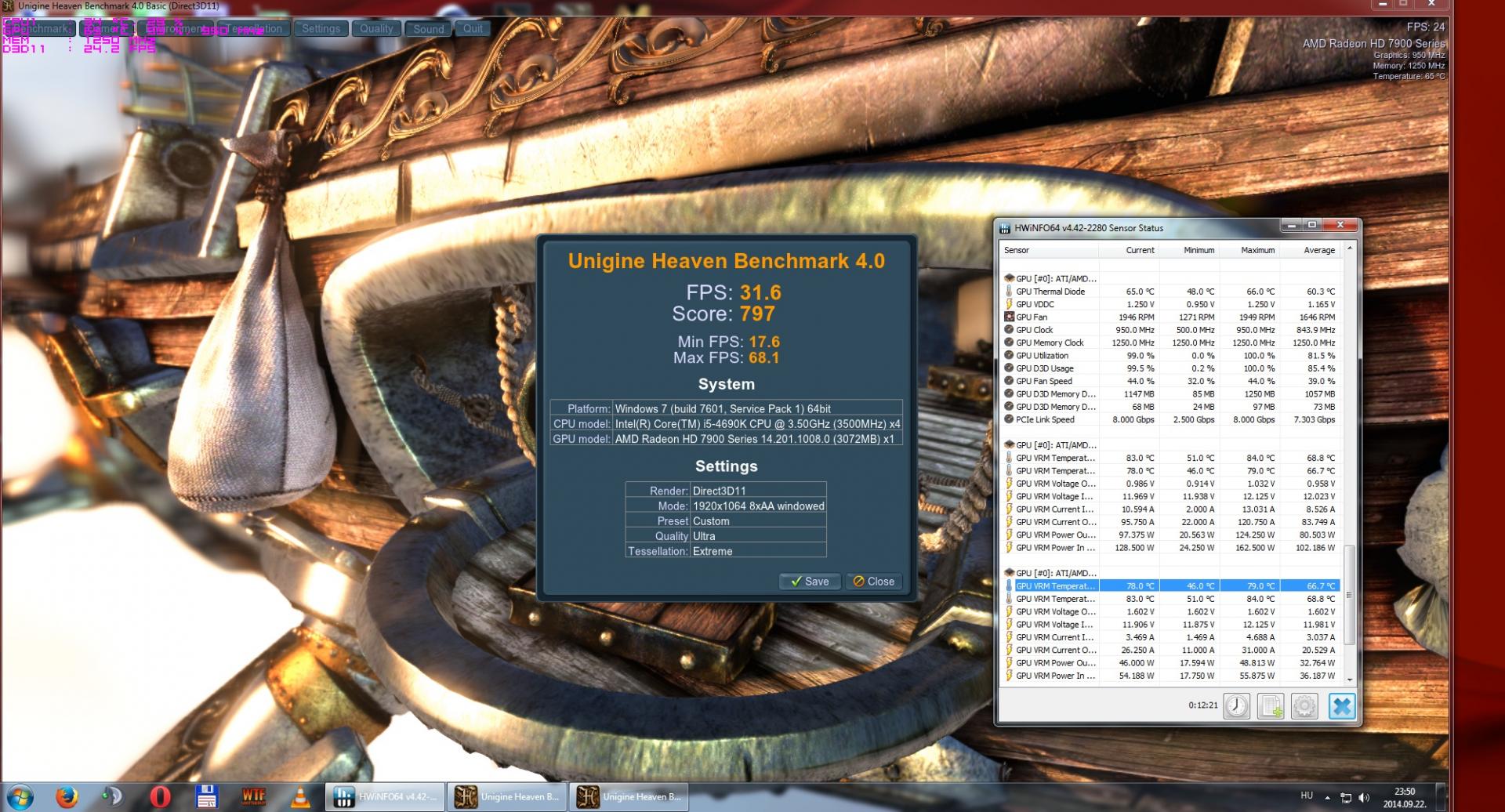This screenshot has width=1505, height=812.
Task: Save the Heaven benchmark results
Action: (810, 582)
